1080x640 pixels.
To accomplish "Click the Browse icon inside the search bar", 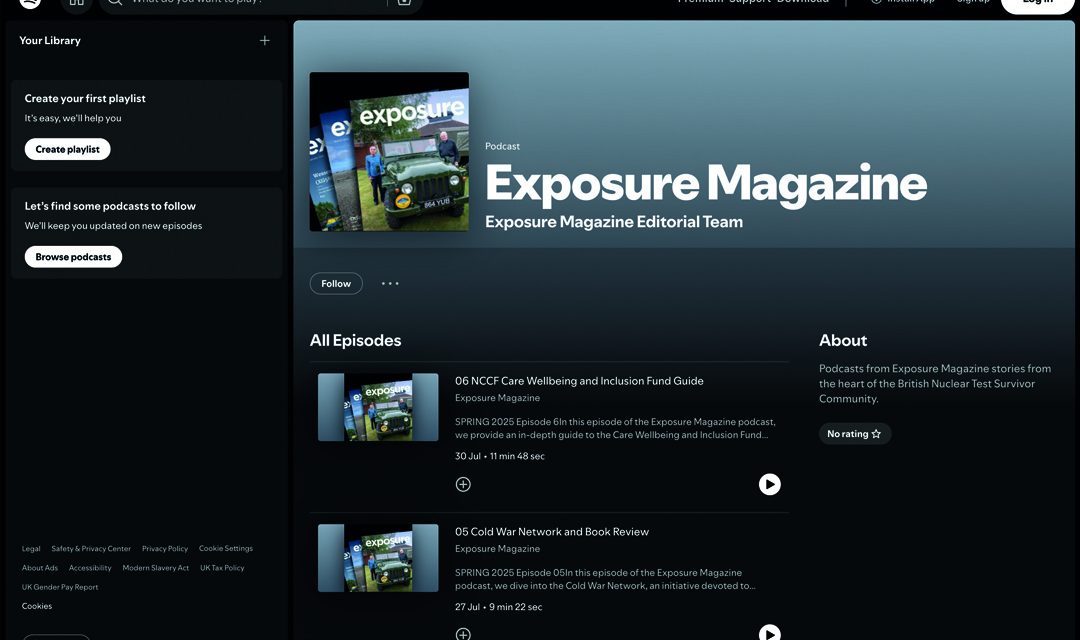I will tap(403, 3).
